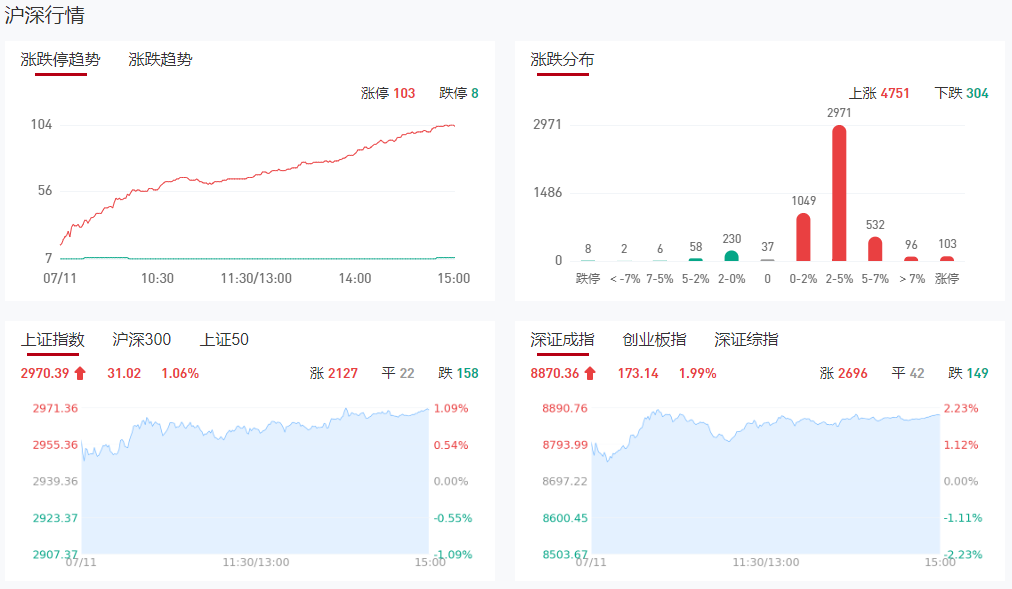Click the 涨停 103 legend value
The image size is (1012, 589).
coord(388,93)
